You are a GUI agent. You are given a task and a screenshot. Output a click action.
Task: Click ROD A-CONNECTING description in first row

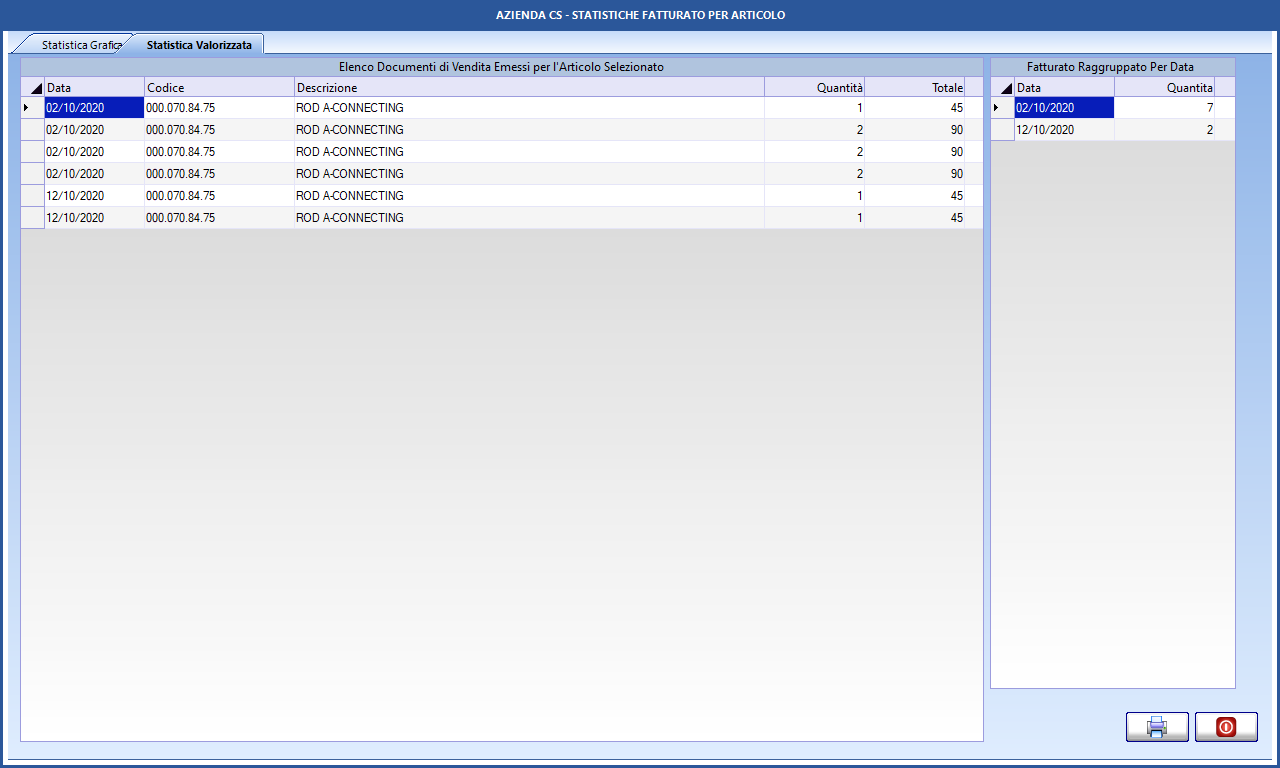point(529,108)
